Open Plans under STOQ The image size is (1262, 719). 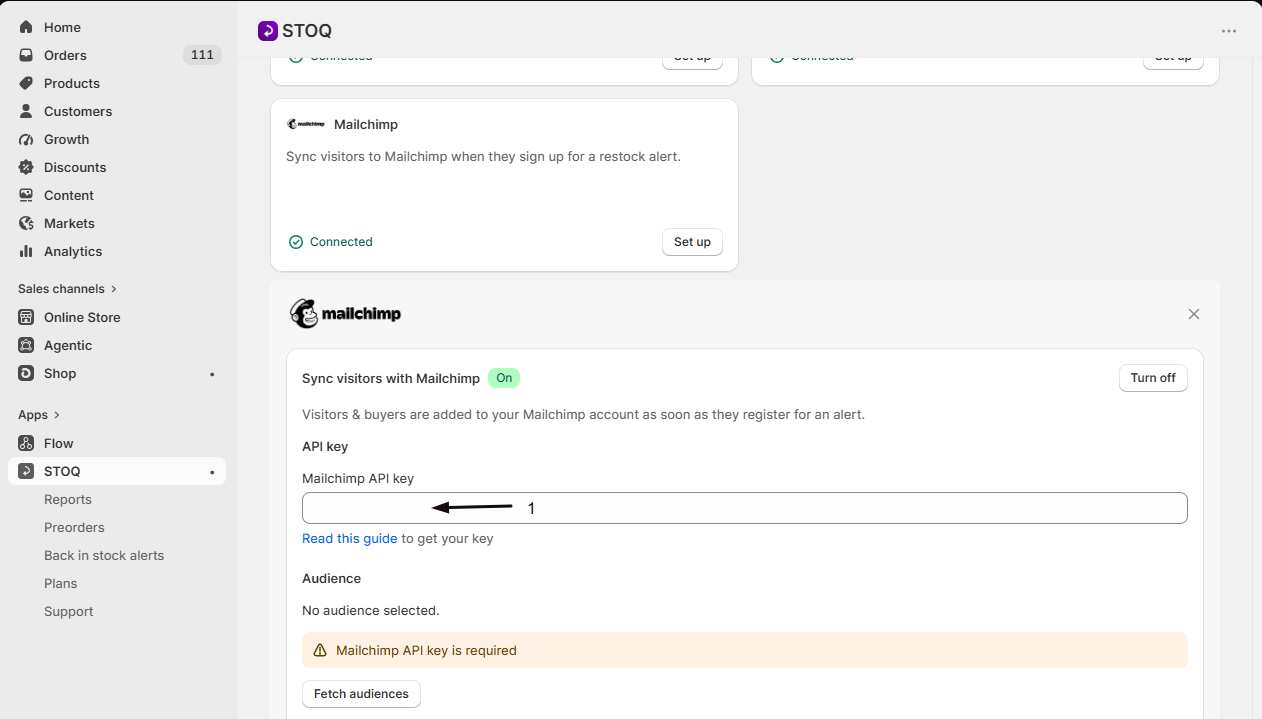[x=61, y=583]
